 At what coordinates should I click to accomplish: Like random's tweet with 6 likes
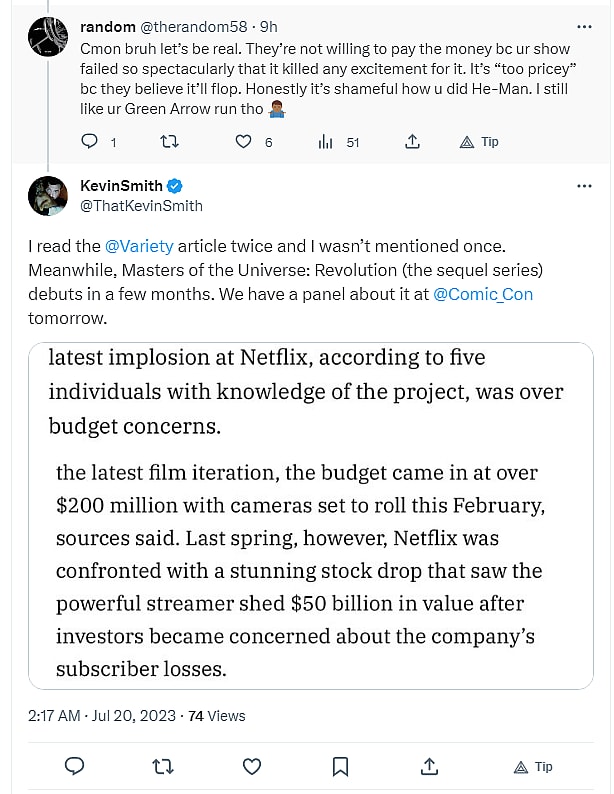click(x=244, y=142)
